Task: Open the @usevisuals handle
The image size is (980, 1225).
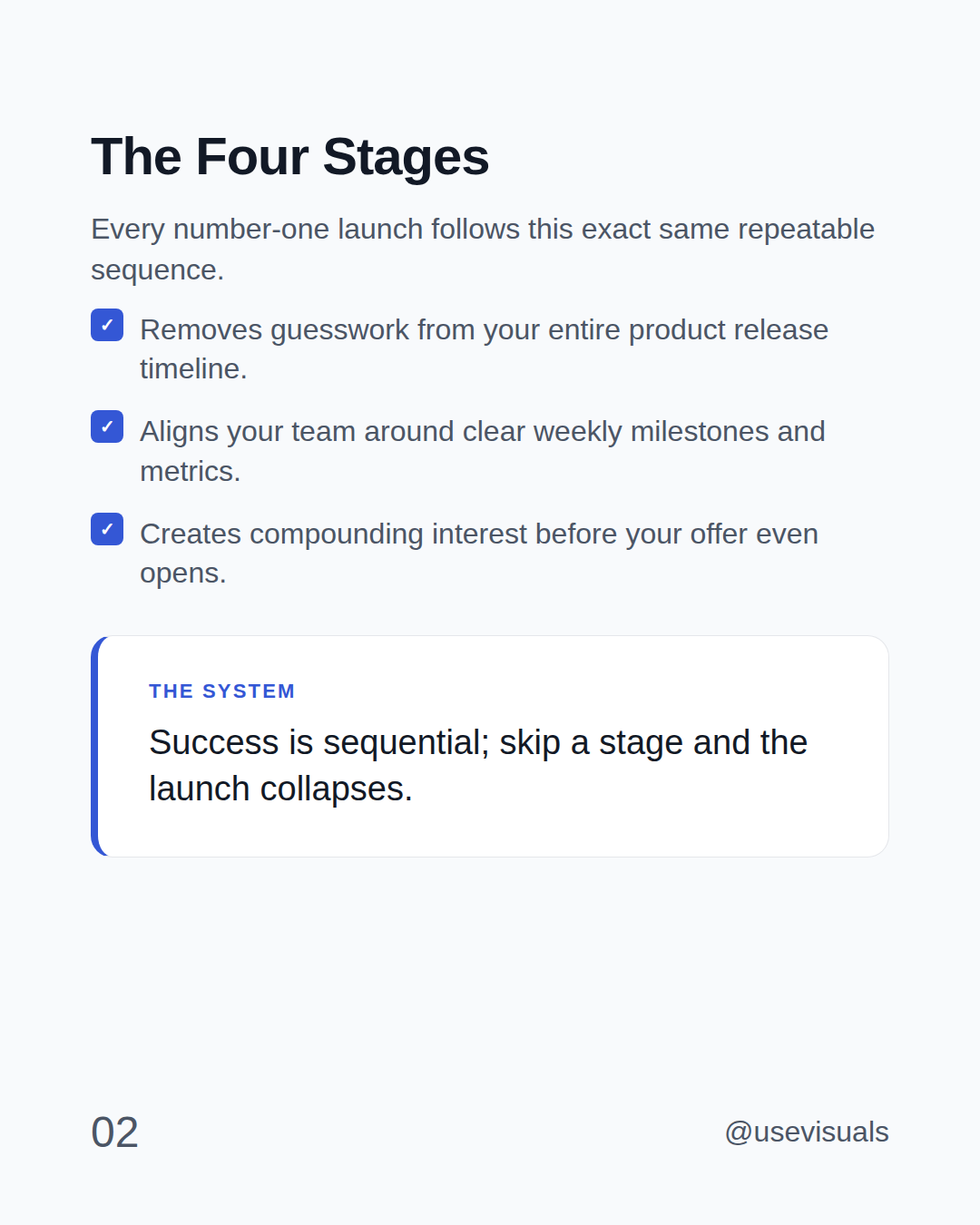Action: coord(807,1132)
